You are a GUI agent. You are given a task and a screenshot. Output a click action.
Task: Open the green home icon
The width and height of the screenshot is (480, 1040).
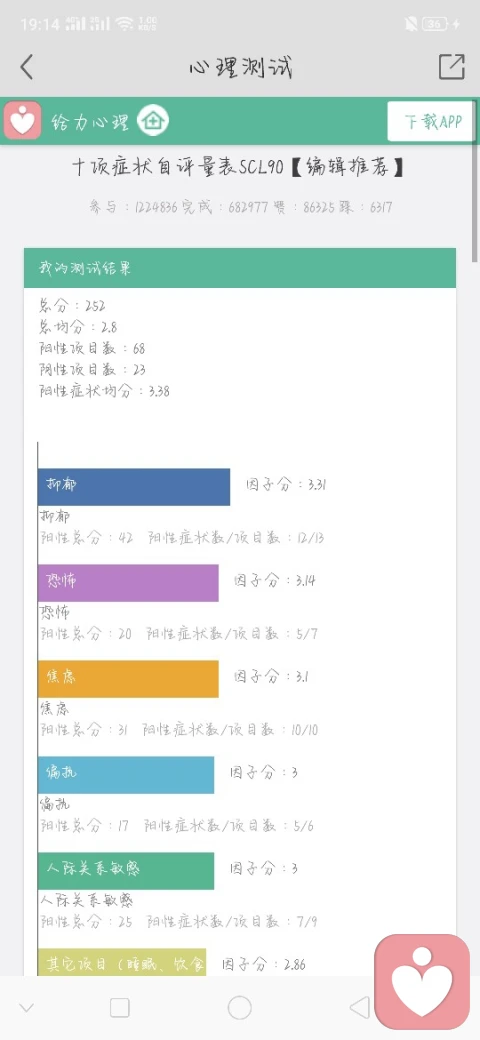[x=153, y=121]
